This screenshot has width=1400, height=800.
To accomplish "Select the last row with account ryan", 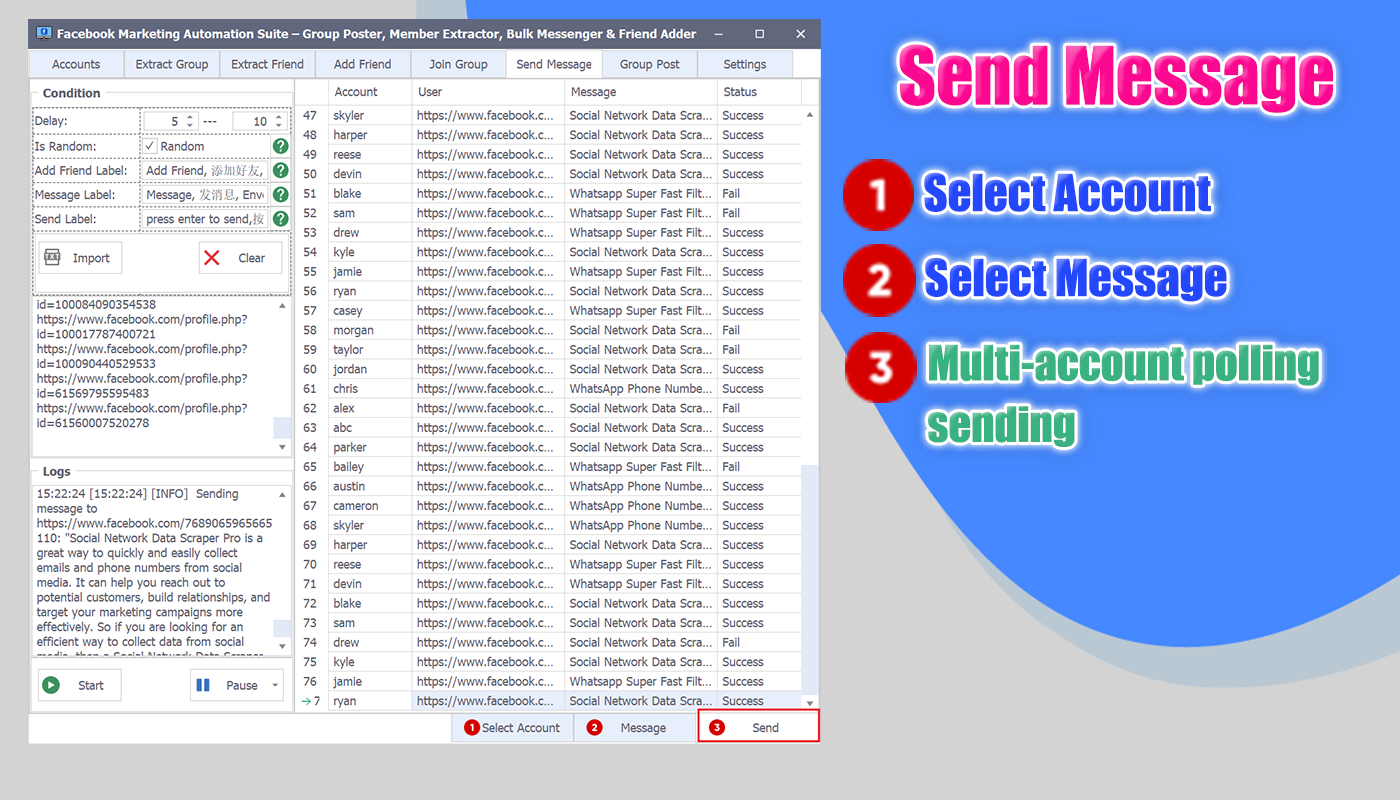I will 549,701.
